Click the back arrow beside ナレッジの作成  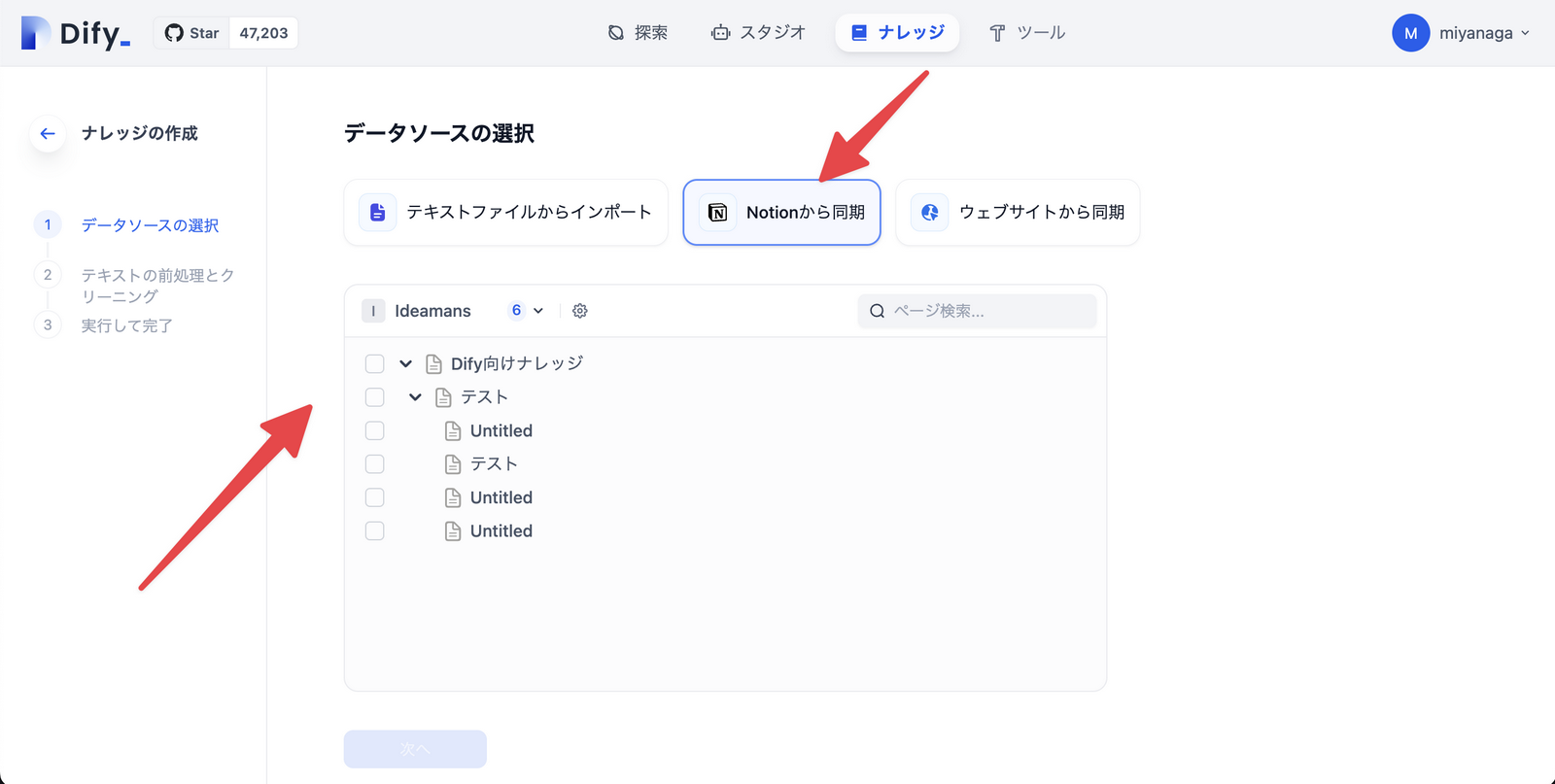48,133
